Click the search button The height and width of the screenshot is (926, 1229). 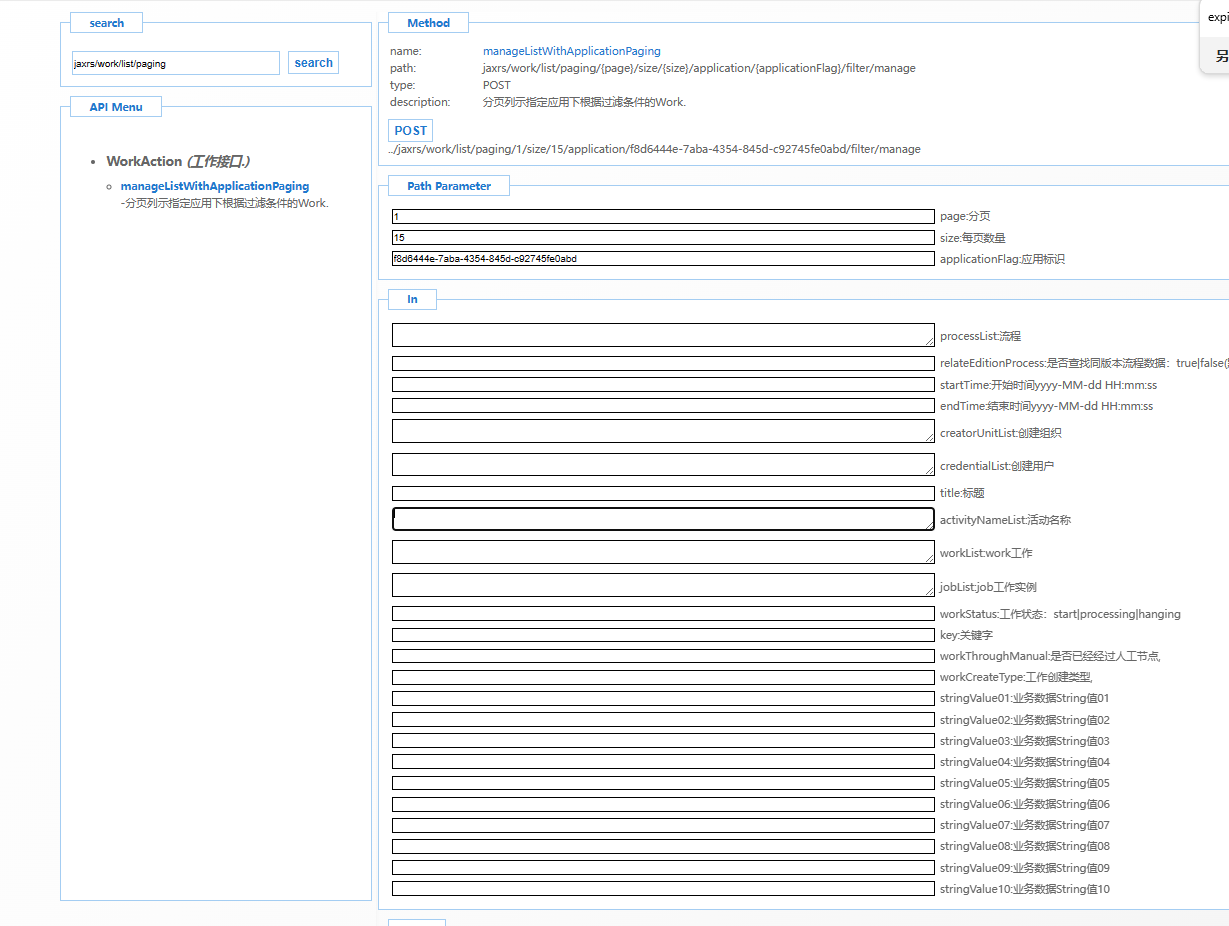(313, 63)
